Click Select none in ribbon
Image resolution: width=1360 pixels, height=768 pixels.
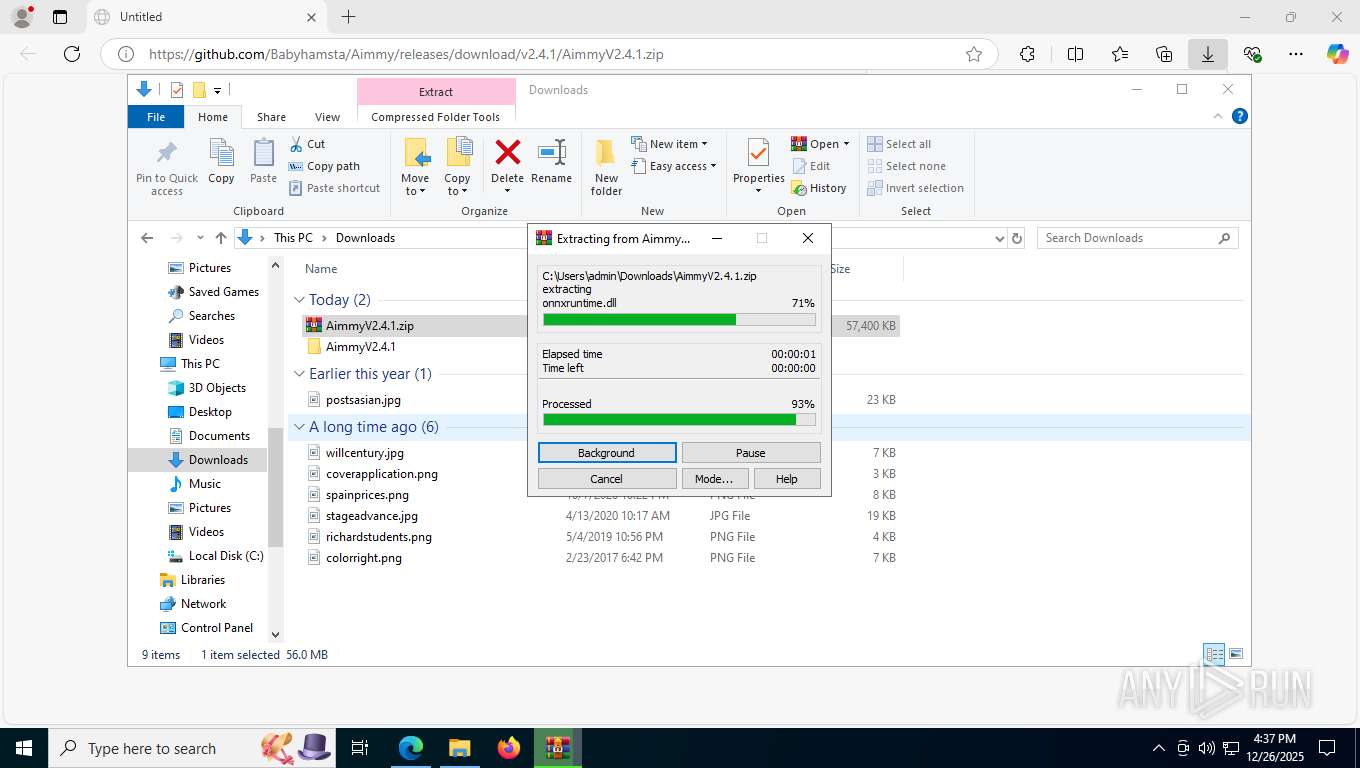click(x=906, y=166)
